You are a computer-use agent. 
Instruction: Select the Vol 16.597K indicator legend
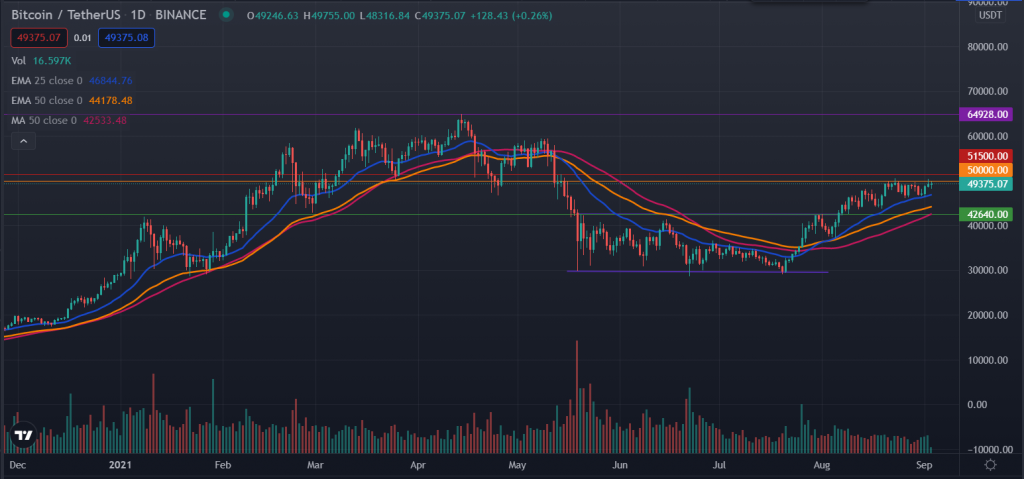pyautogui.click(x=41, y=60)
